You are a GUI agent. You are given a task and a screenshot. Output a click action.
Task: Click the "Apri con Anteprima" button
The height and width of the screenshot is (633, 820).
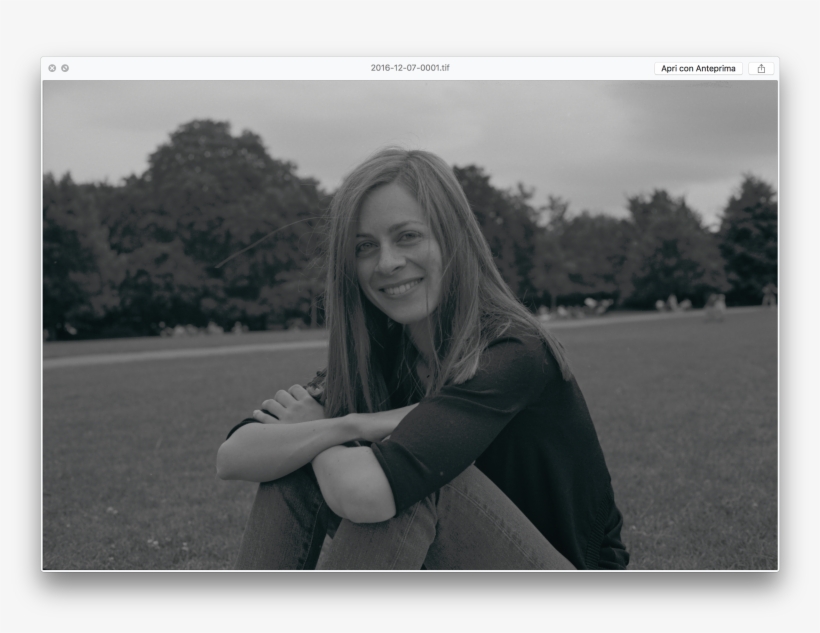coord(698,68)
